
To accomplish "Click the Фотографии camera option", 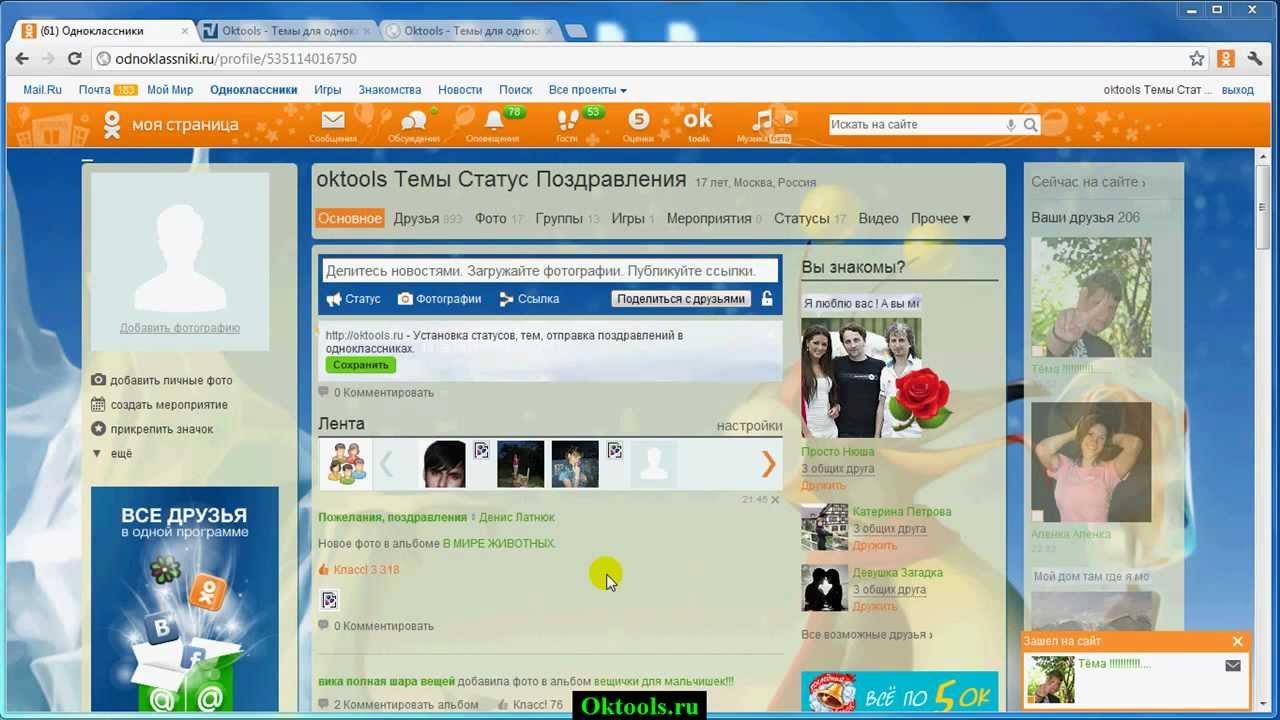I will coord(439,299).
